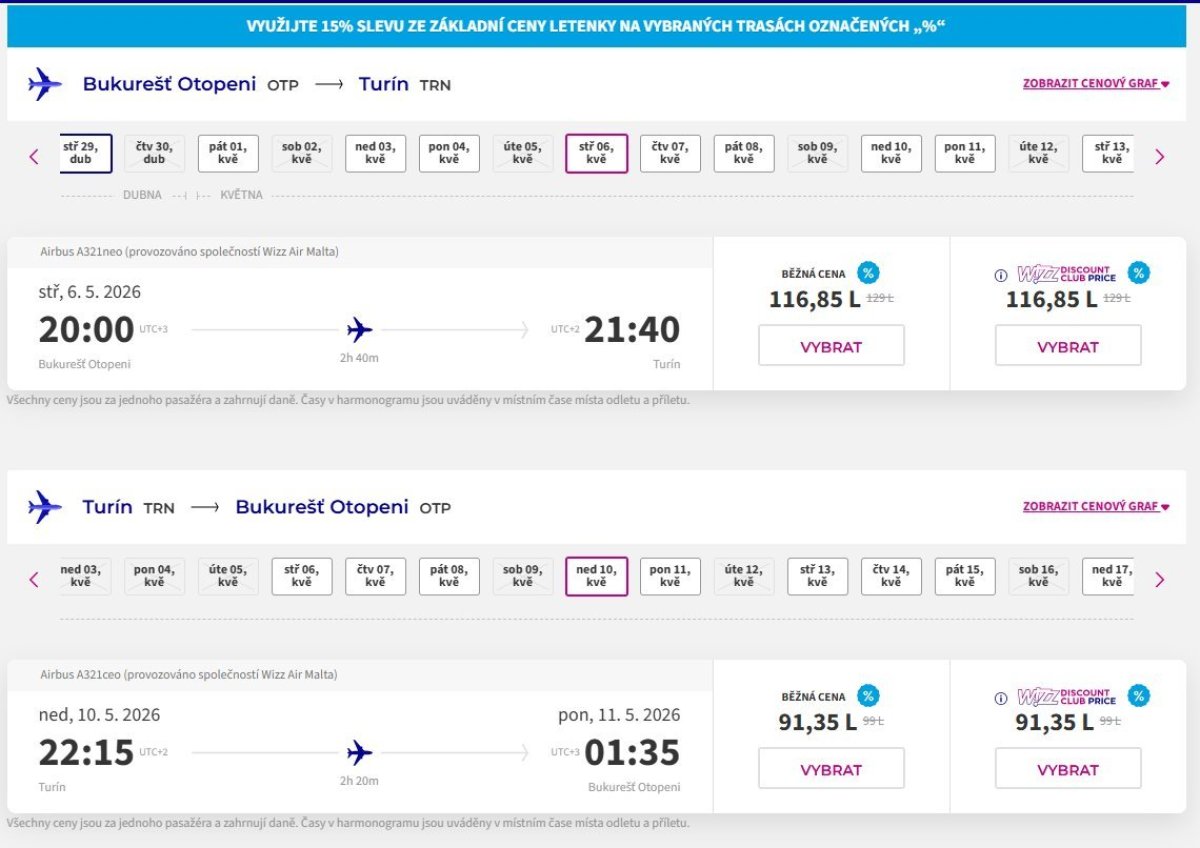
Task: Show next outbound dates arrow
Action: tap(1160, 156)
